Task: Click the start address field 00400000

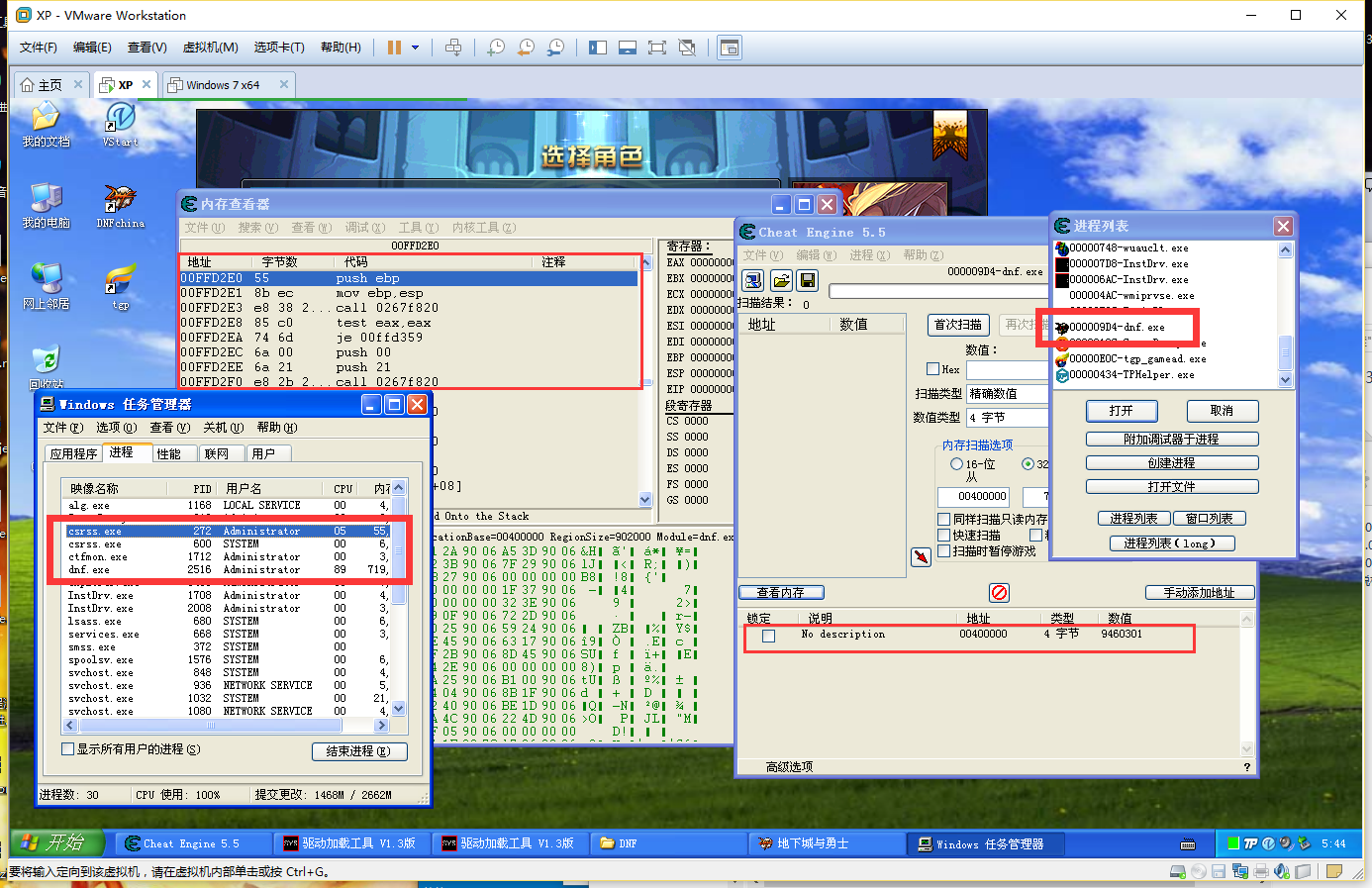Action: pyautogui.click(x=972, y=496)
